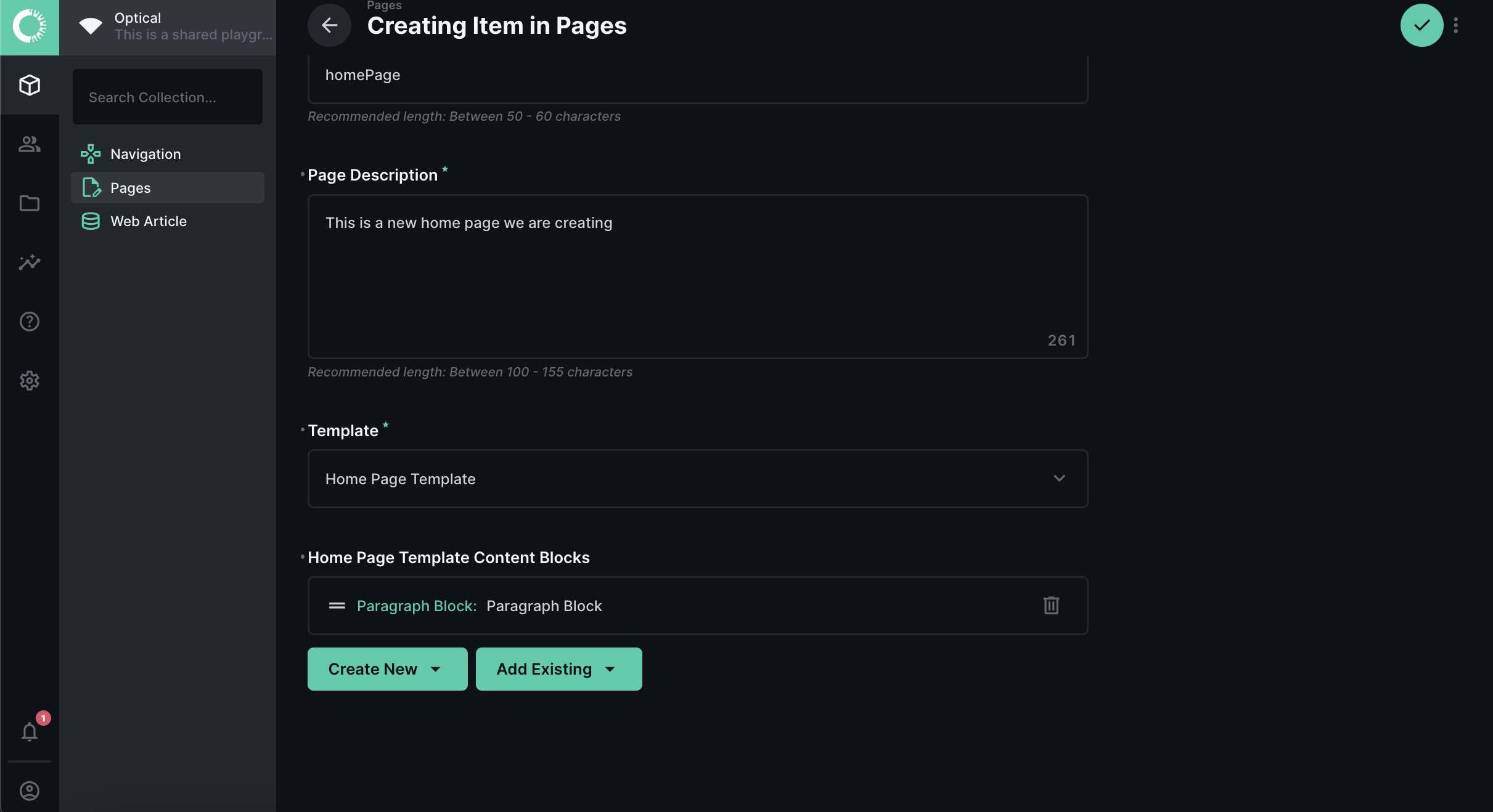The height and width of the screenshot is (812, 1493).
Task: Open notifications bell with badge
Action: tap(30, 731)
